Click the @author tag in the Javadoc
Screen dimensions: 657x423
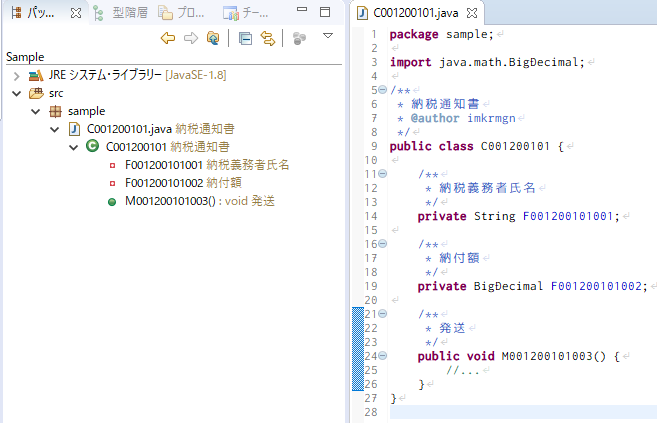click(x=435, y=119)
